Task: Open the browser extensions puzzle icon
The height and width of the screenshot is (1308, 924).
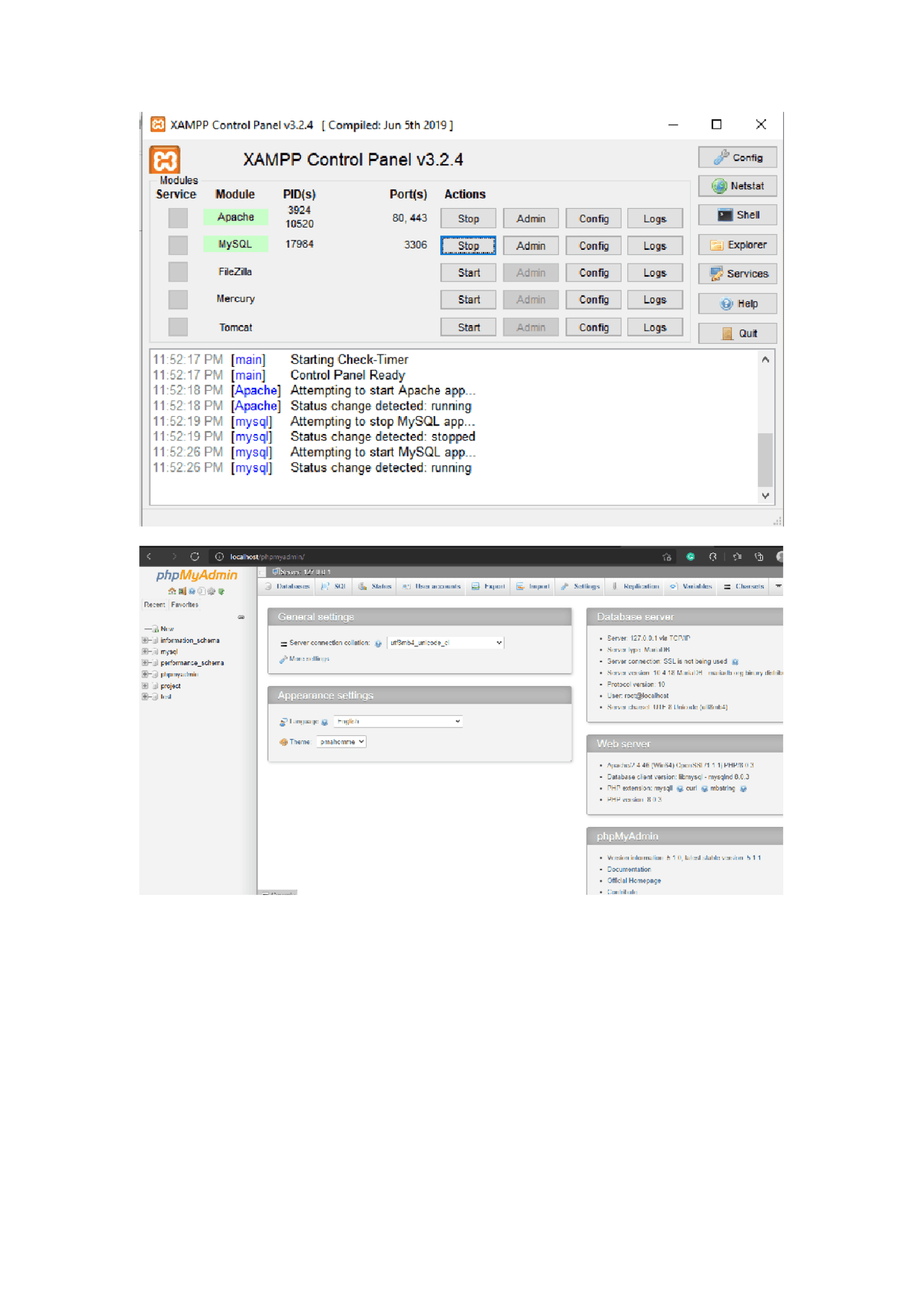Action: pos(712,557)
